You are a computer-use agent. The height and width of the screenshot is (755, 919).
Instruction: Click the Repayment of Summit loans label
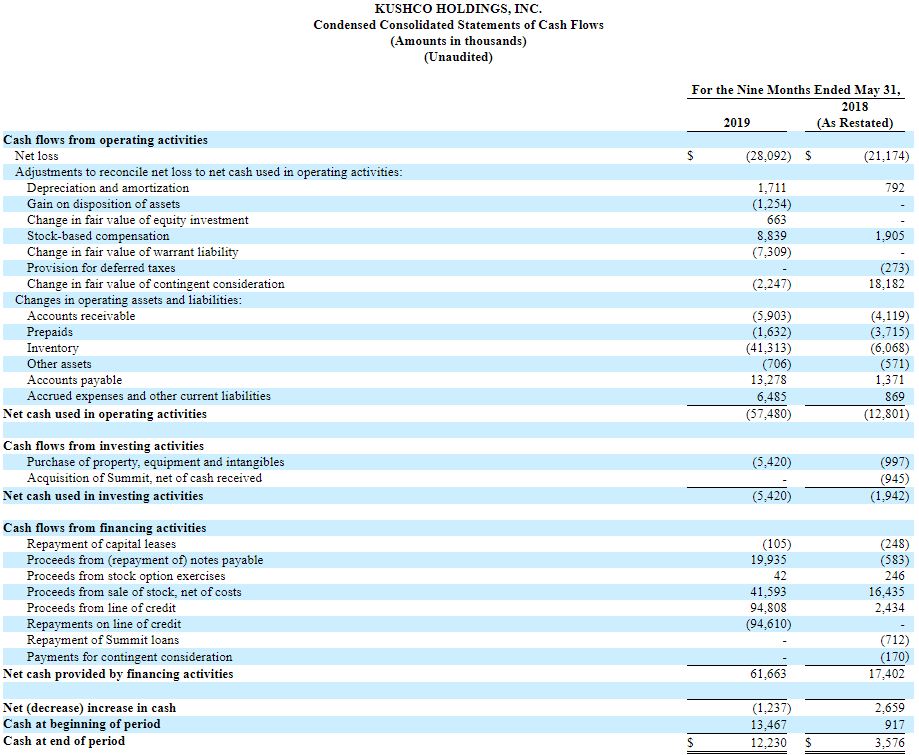click(x=103, y=640)
